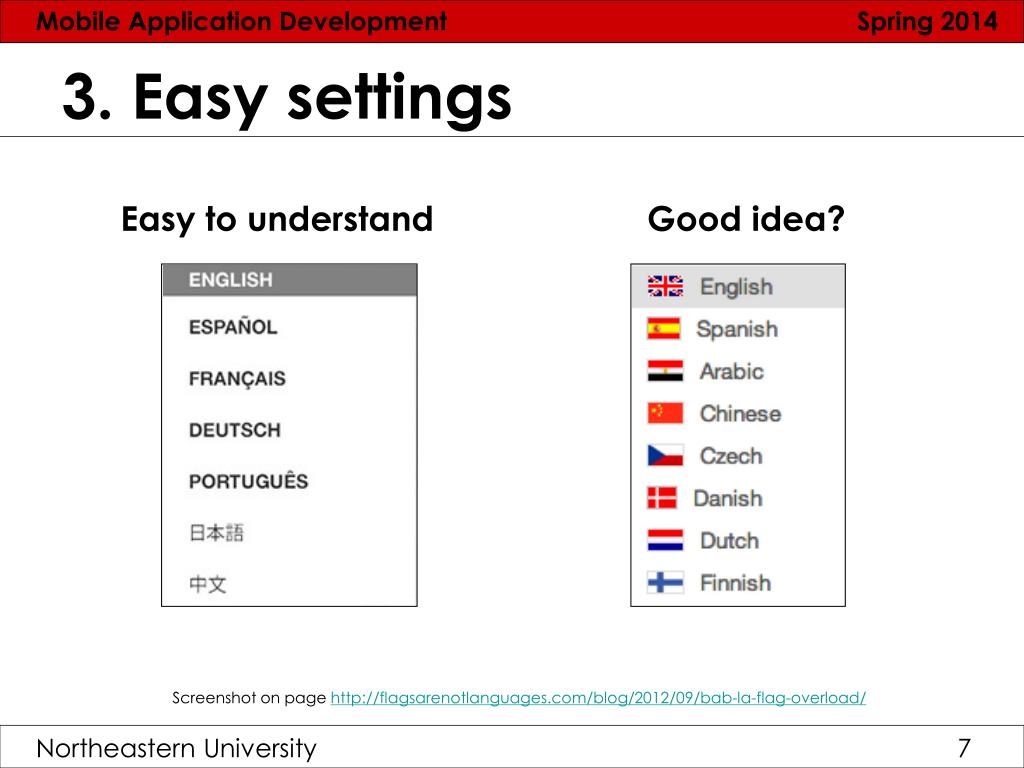Click the 'Screenshot on page' caption text
Screen dimensions: 1024x768
click(249, 697)
